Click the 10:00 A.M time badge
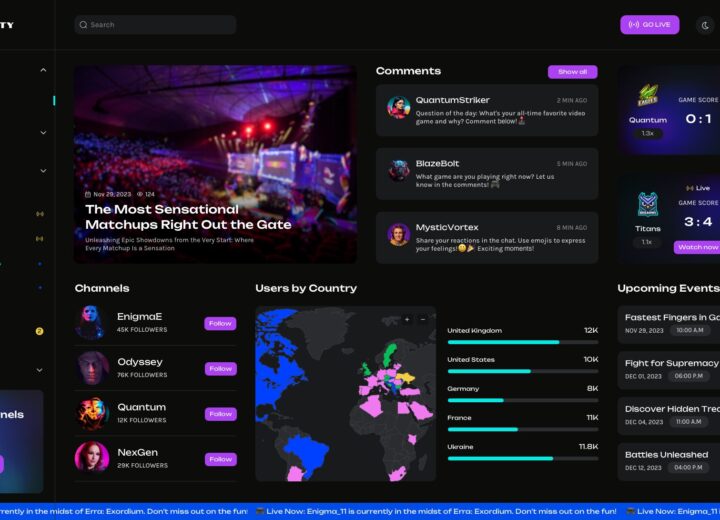Image resolution: width=720 pixels, height=520 pixels. pyautogui.click(x=690, y=330)
